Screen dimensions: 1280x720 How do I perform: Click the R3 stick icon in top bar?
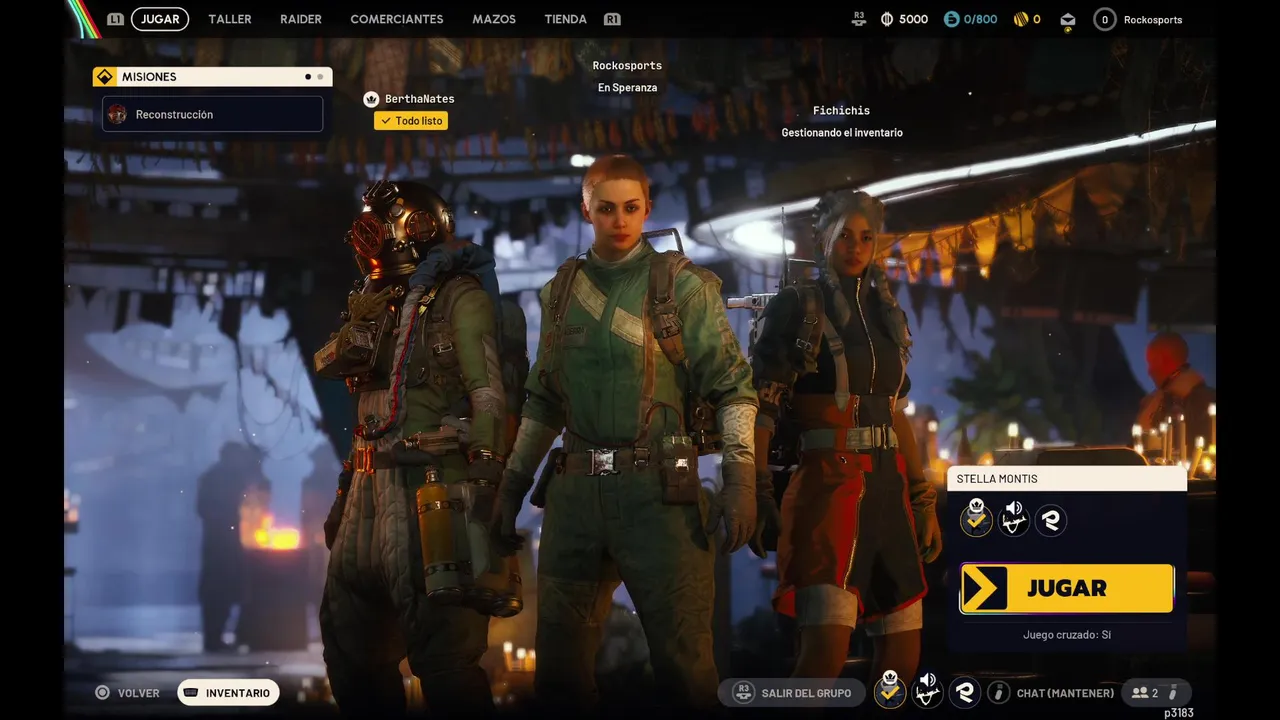(x=859, y=19)
